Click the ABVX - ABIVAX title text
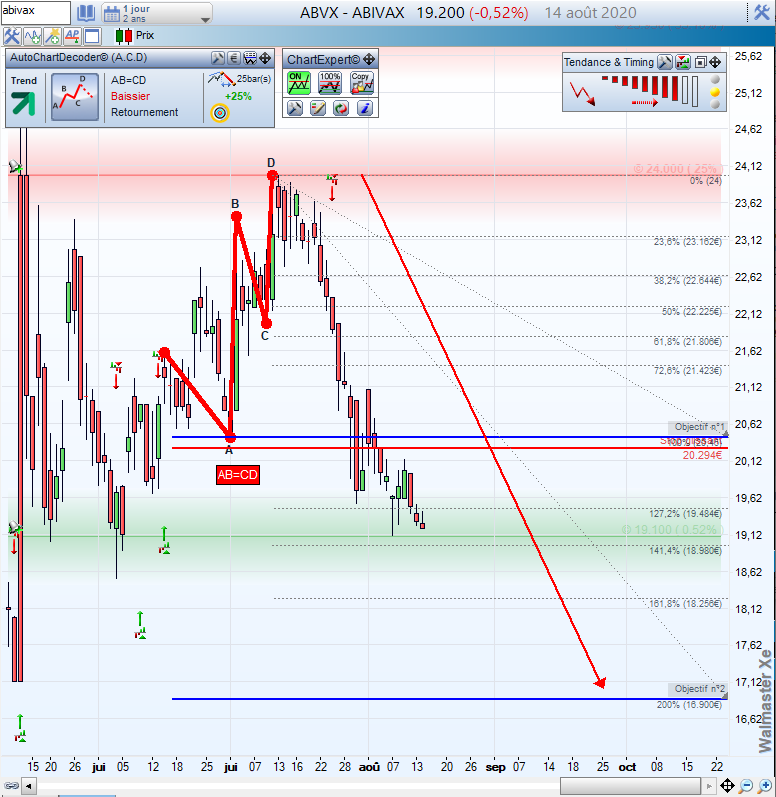Image resolution: width=776 pixels, height=797 pixels. point(352,13)
